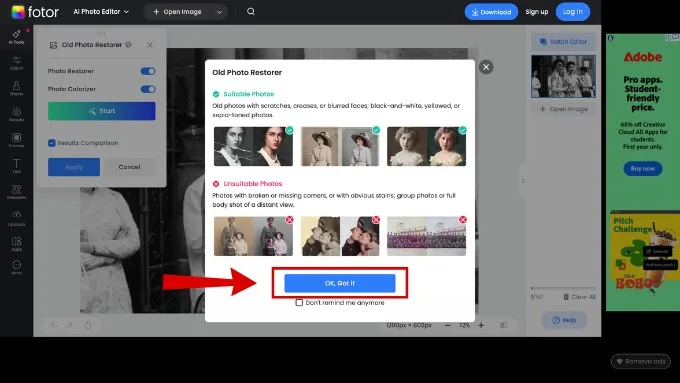
Task: Click the distant group unsuitable sample
Action: pos(426,236)
